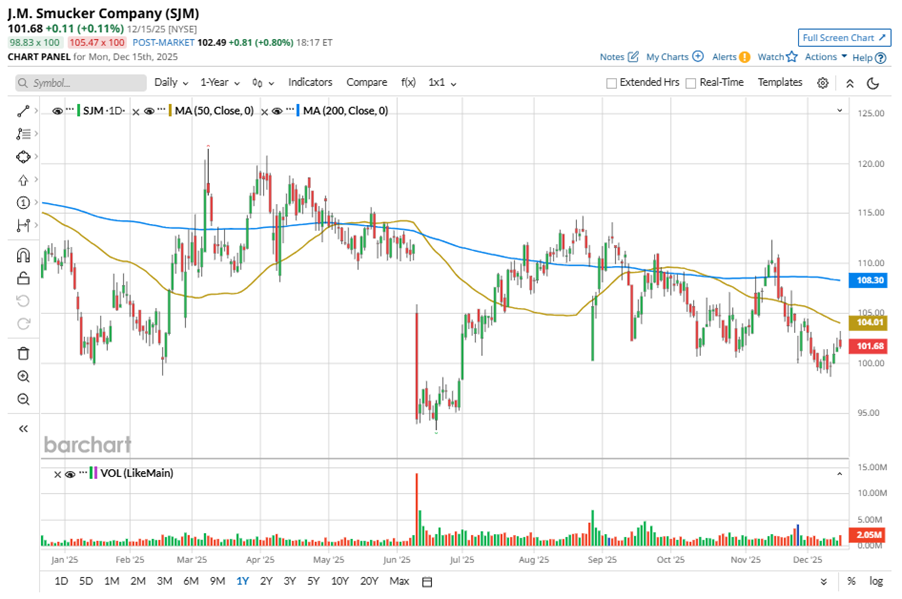Open the Indicators menu

point(310,82)
